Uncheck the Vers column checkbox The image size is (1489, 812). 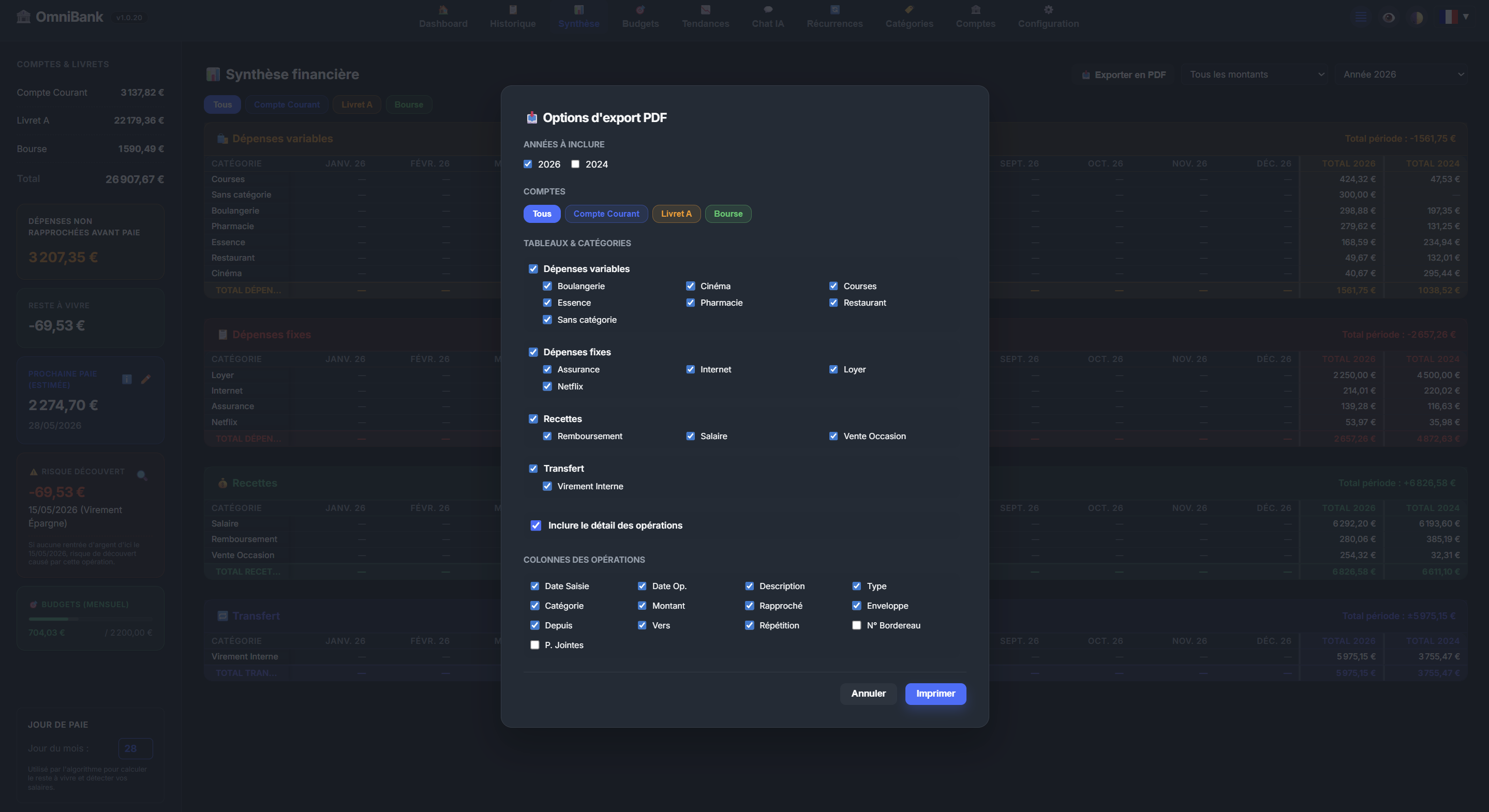pyautogui.click(x=642, y=625)
